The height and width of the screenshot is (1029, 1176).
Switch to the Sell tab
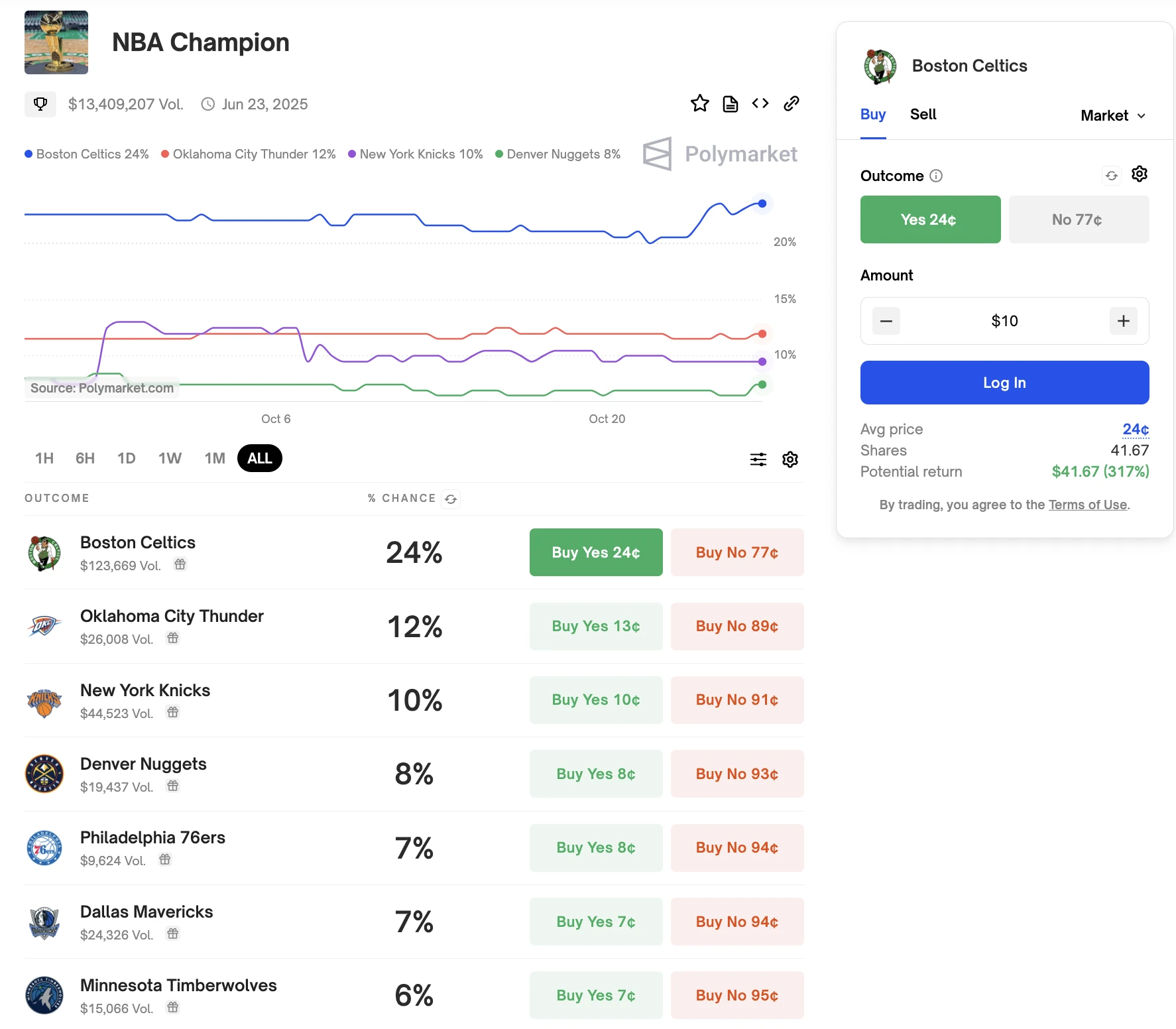[923, 115]
